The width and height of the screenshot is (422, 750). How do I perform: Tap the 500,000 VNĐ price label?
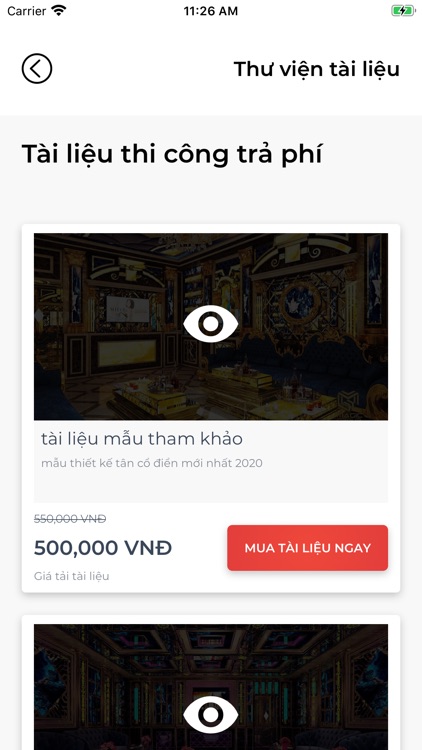pos(103,548)
